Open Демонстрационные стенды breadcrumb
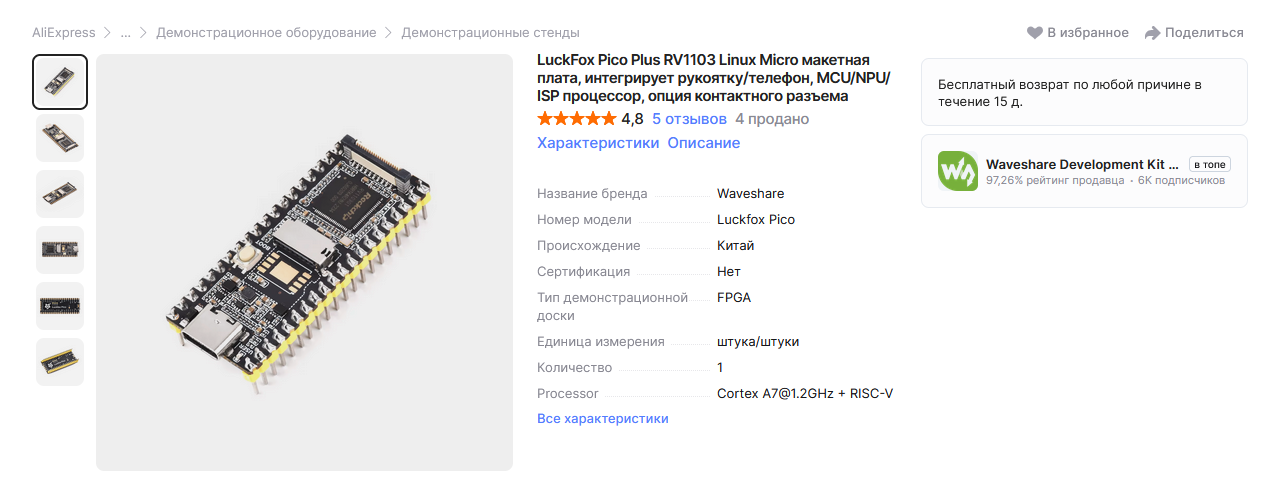This screenshot has width=1275, height=483. 490,33
